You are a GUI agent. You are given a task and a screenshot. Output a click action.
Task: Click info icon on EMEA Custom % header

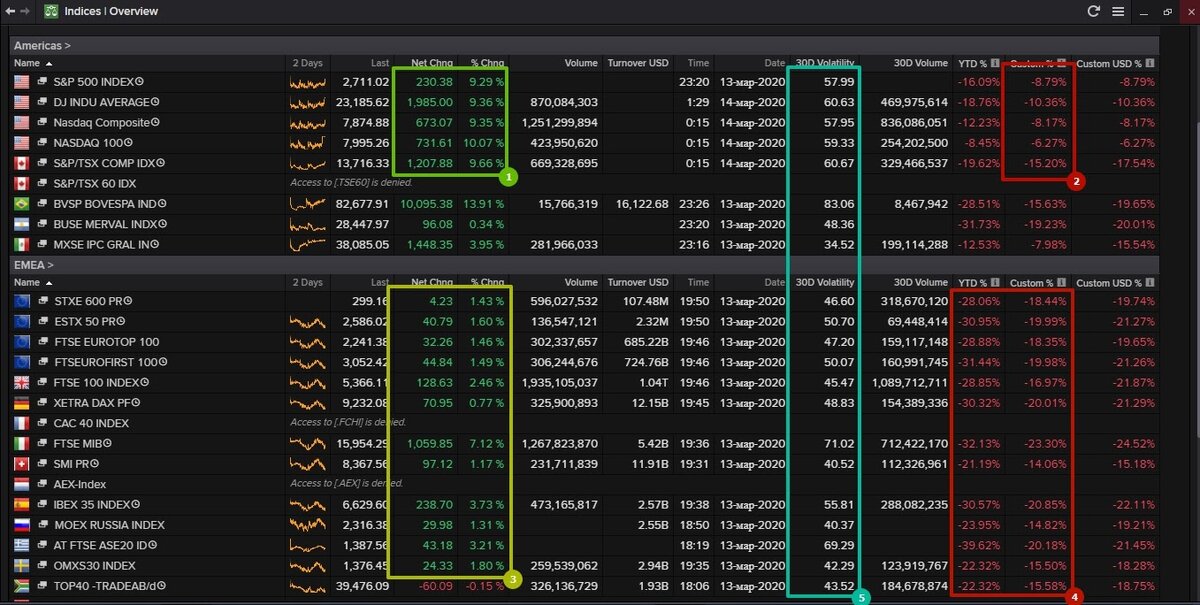click(1064, 283)
